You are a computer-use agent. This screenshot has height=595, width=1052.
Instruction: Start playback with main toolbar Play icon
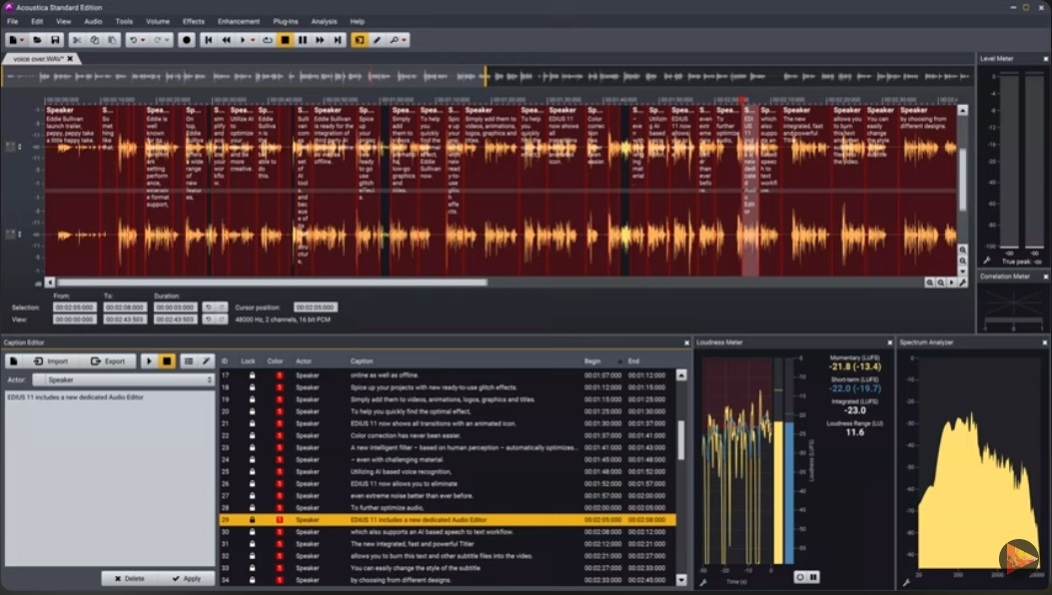pos(243,40)
